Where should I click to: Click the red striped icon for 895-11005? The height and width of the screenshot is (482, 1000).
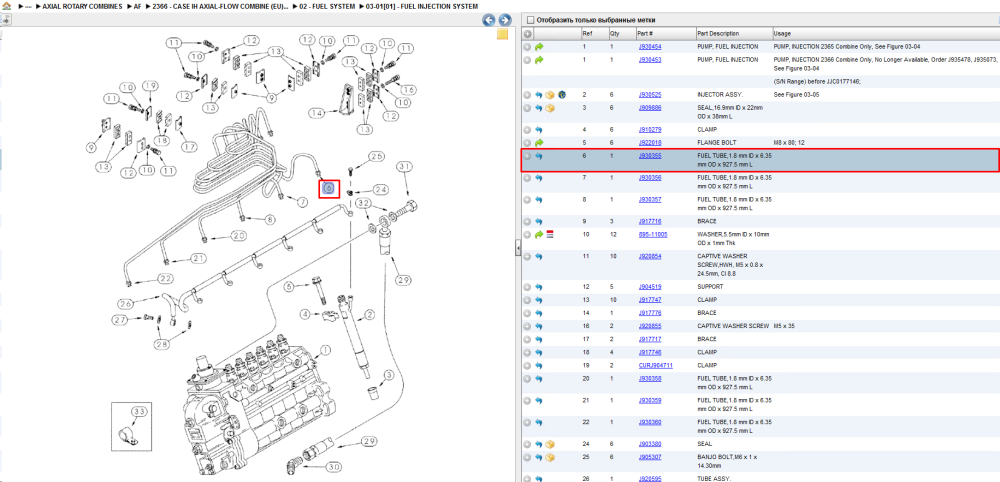550,235
